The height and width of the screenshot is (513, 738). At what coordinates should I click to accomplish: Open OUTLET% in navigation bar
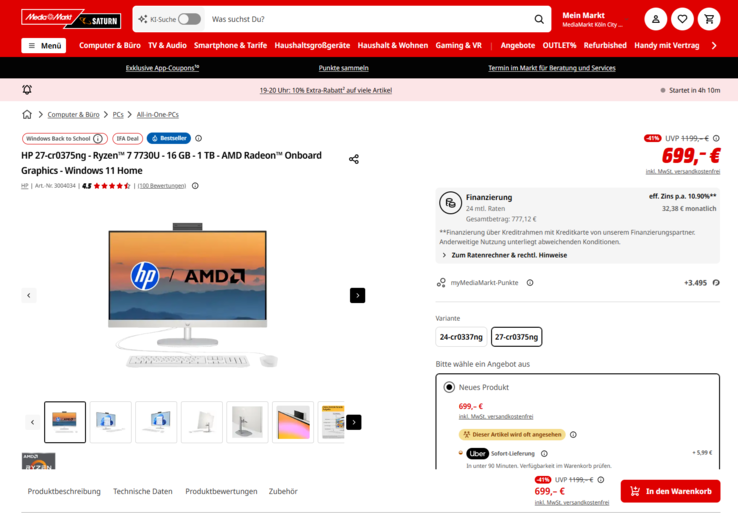(x=559, y=46)
